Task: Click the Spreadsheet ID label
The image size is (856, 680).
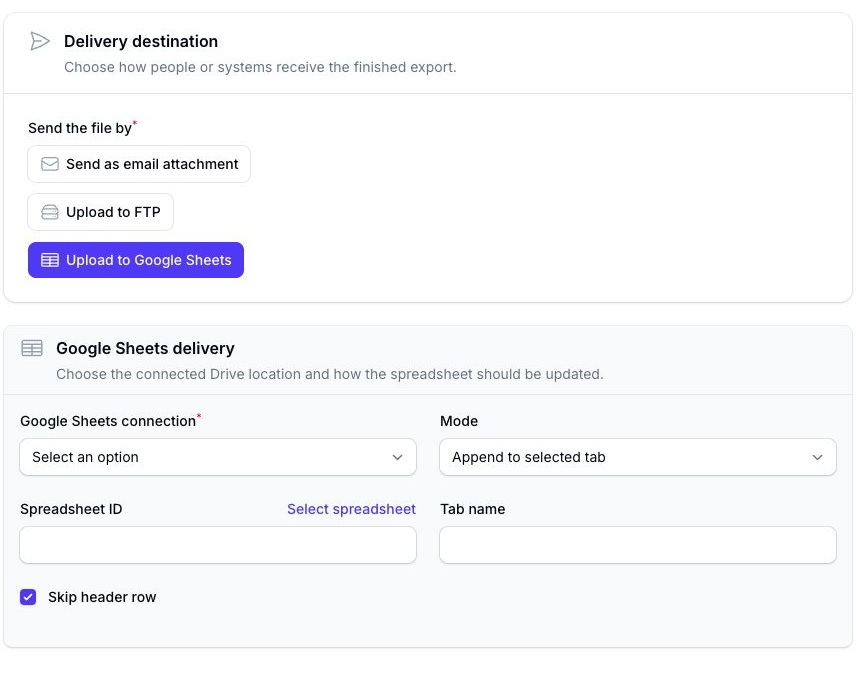Action: click(71, 509)
